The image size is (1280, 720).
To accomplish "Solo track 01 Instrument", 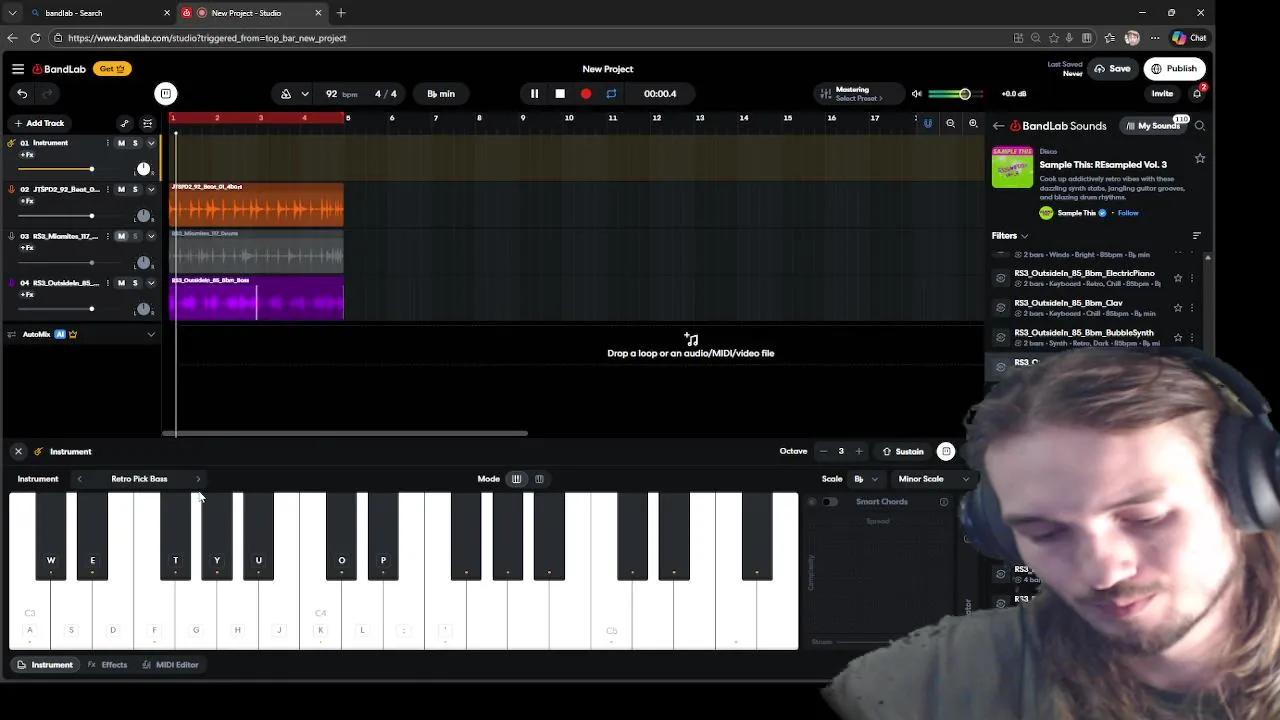I will point(135,143).
